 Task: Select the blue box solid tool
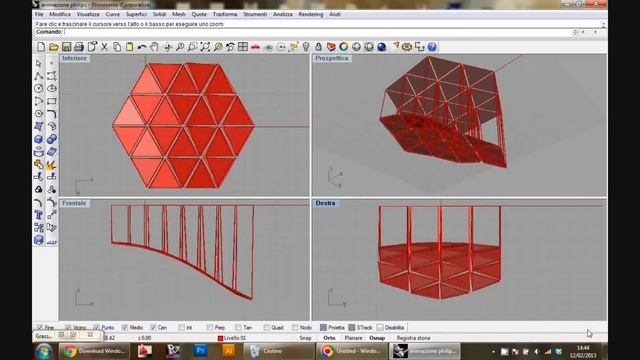coord(39,139)
